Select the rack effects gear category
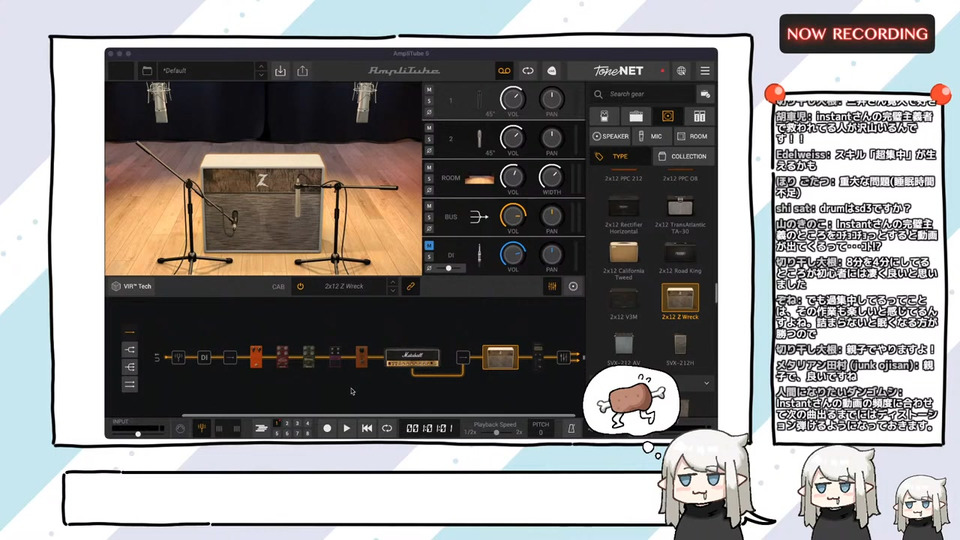The height and width of the screenshot is (540, 960). [699, 116]
